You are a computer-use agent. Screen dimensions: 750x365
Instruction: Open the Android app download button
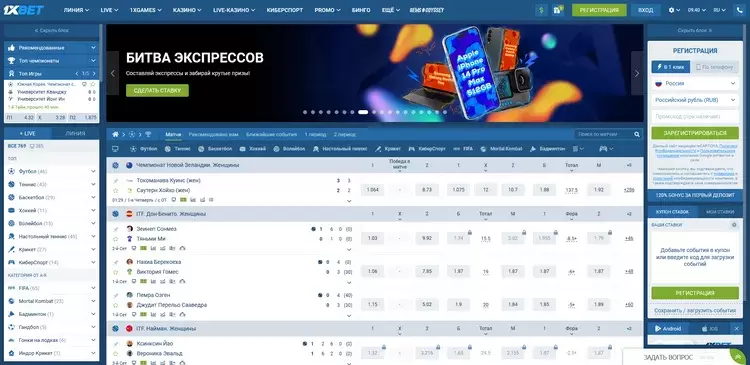point(669,329)
